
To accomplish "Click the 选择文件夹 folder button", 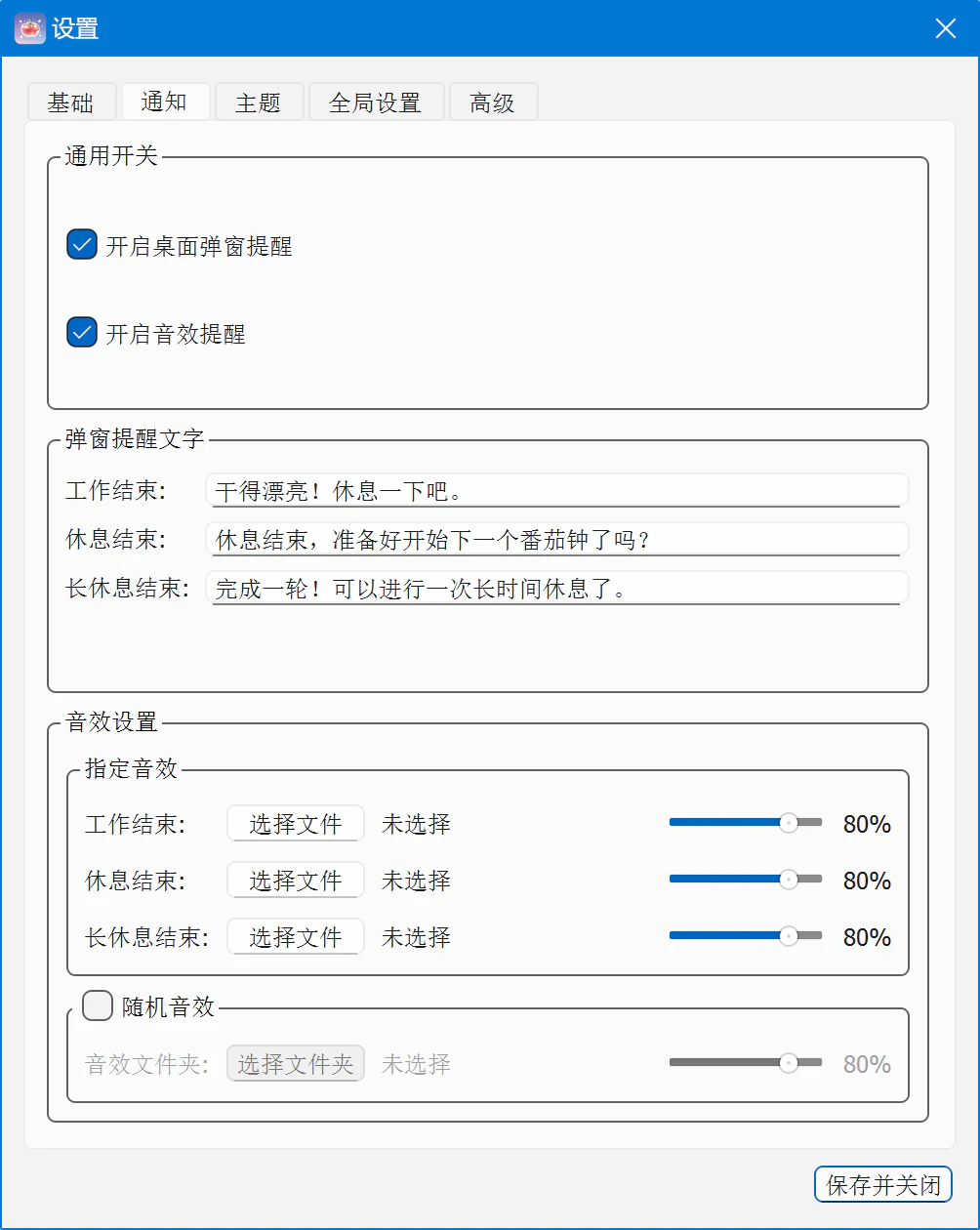I will (296, 1063).
